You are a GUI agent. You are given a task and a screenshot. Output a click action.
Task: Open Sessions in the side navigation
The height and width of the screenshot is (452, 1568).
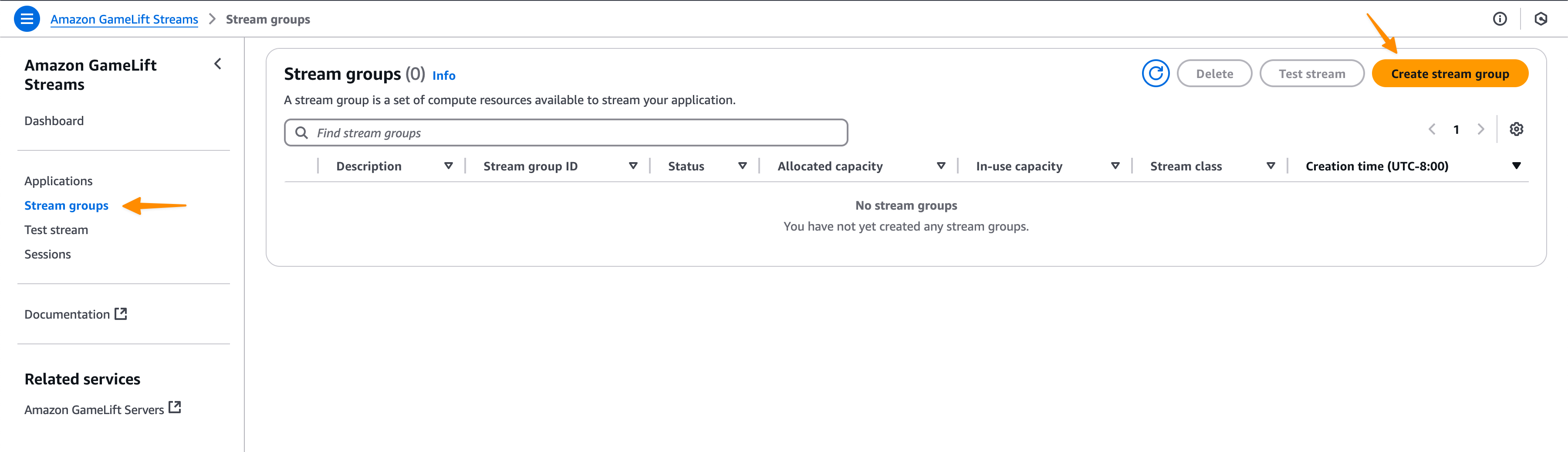pos(47,254)
